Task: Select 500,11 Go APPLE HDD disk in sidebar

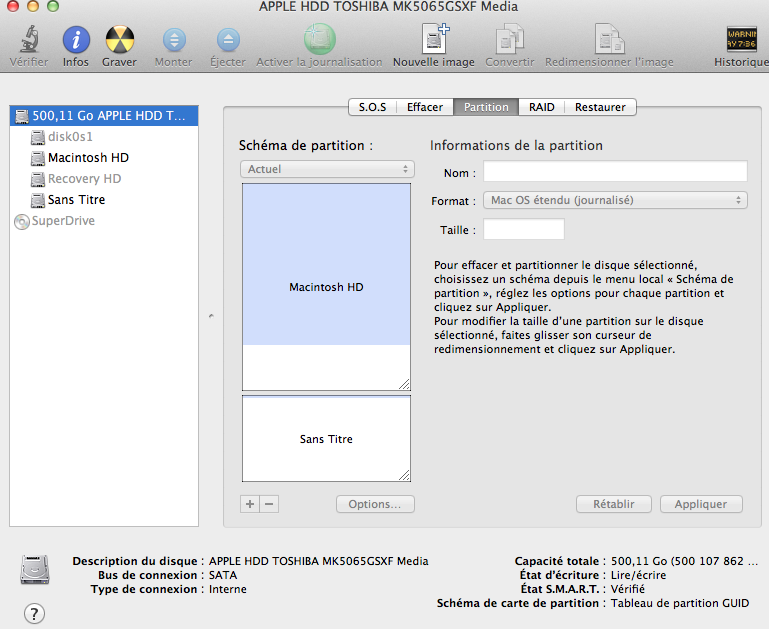Action: click(x=104, y=116)
